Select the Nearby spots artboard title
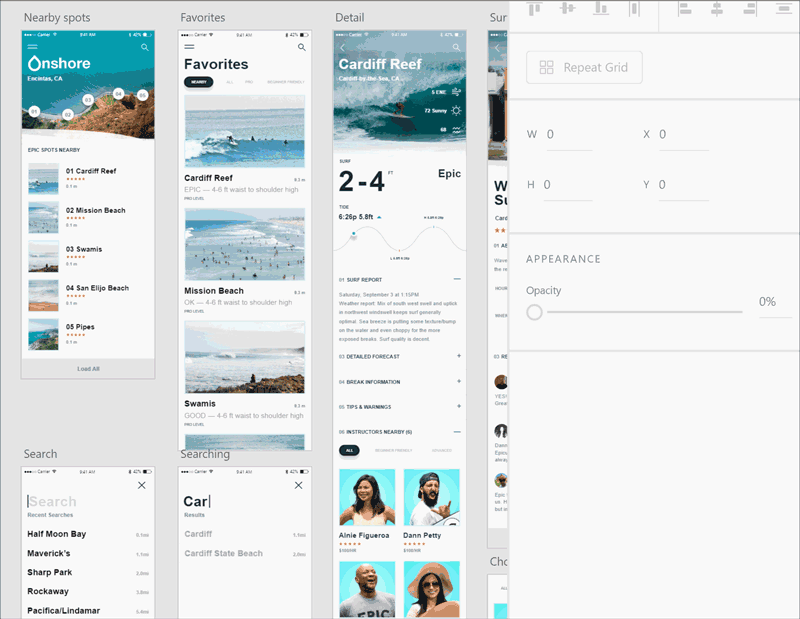 click(x=57, y=18)
